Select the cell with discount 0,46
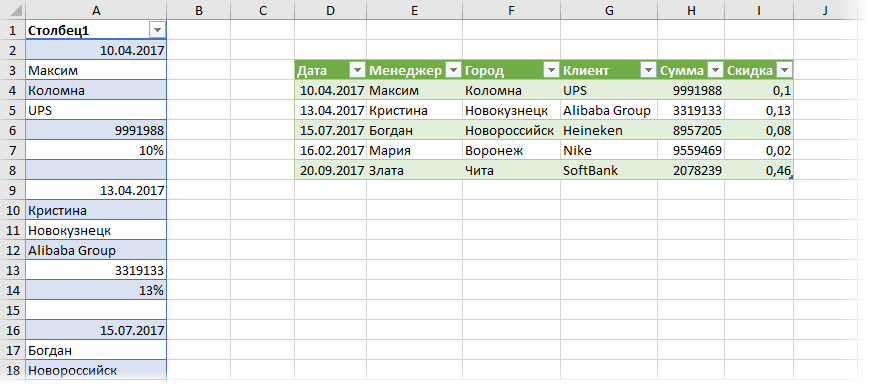This screenshot has height=384, width=869. pyautogui.click(x=759, y=171)
